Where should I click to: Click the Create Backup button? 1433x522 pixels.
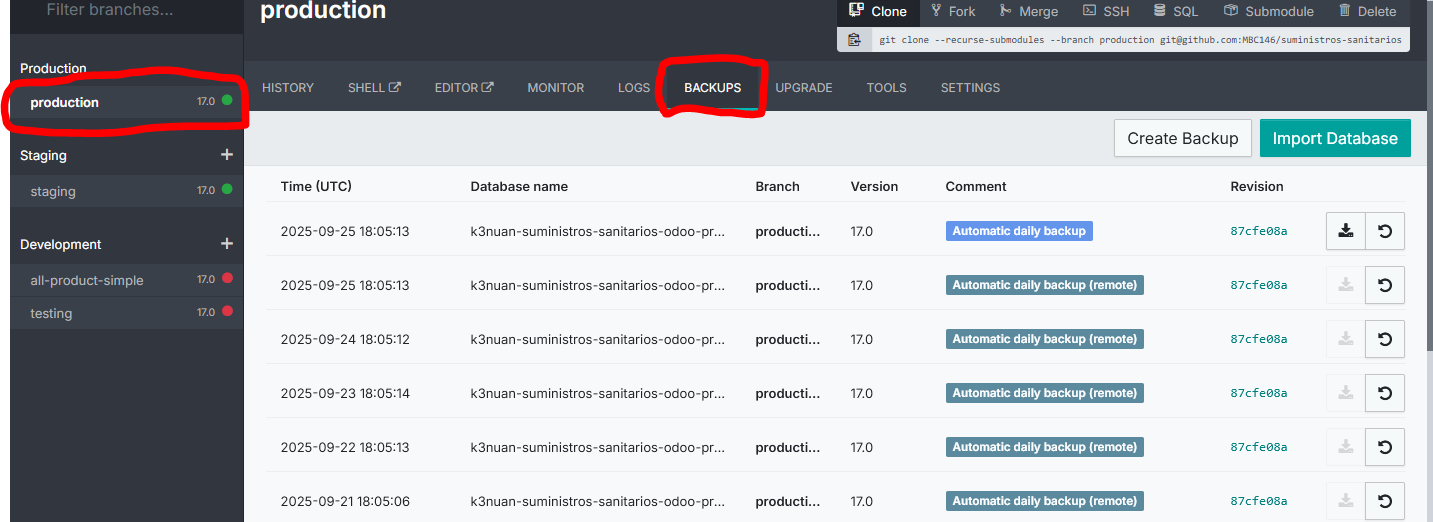(x=1182, y=139)
